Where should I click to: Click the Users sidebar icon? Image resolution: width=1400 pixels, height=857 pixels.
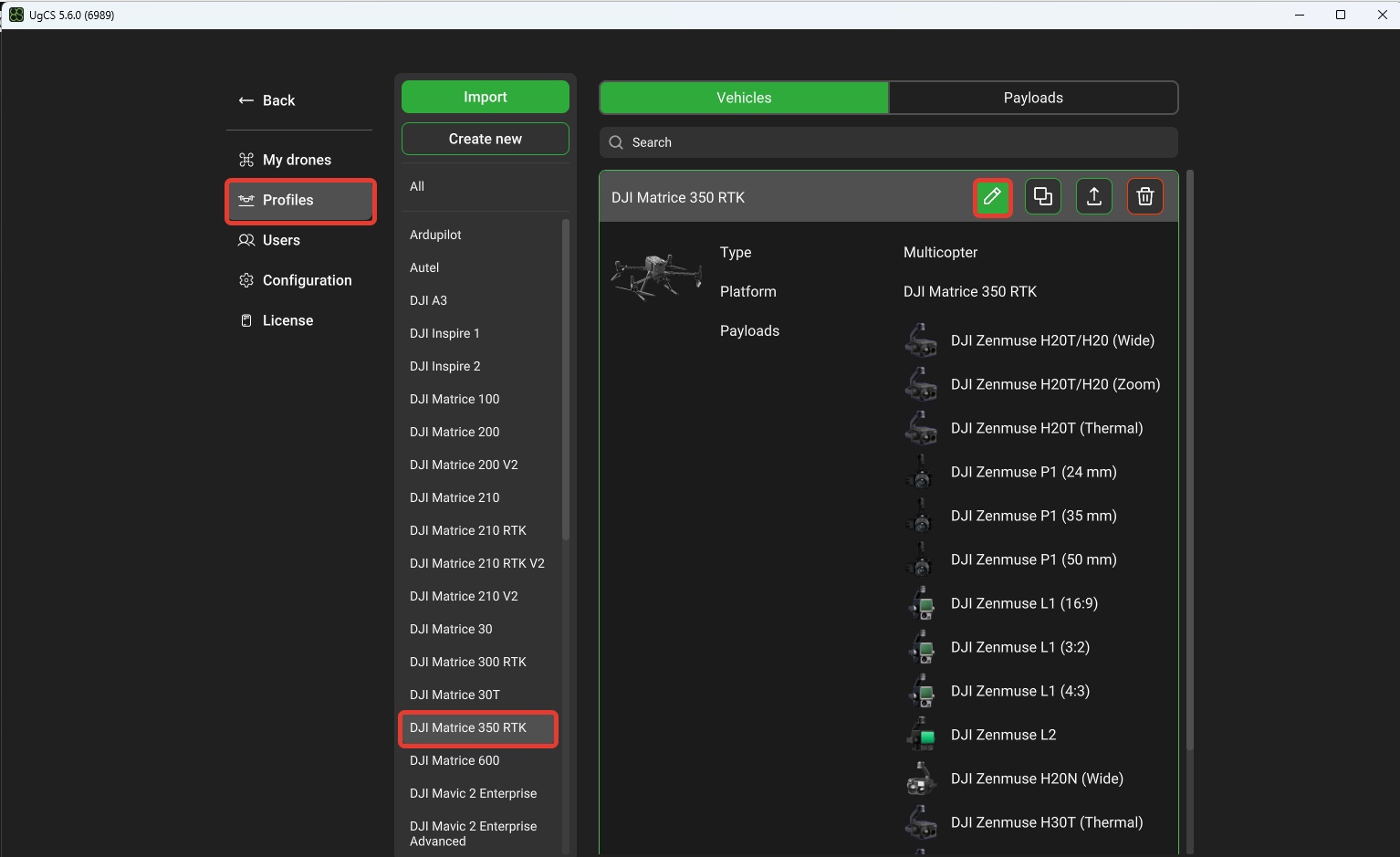click(x=246, y=240)
